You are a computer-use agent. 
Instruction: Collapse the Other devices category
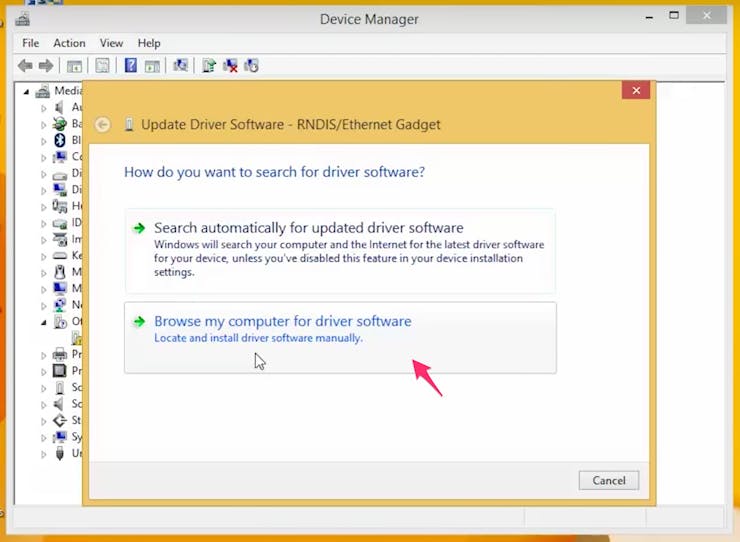pyautogui.click(x=43, y=322)
